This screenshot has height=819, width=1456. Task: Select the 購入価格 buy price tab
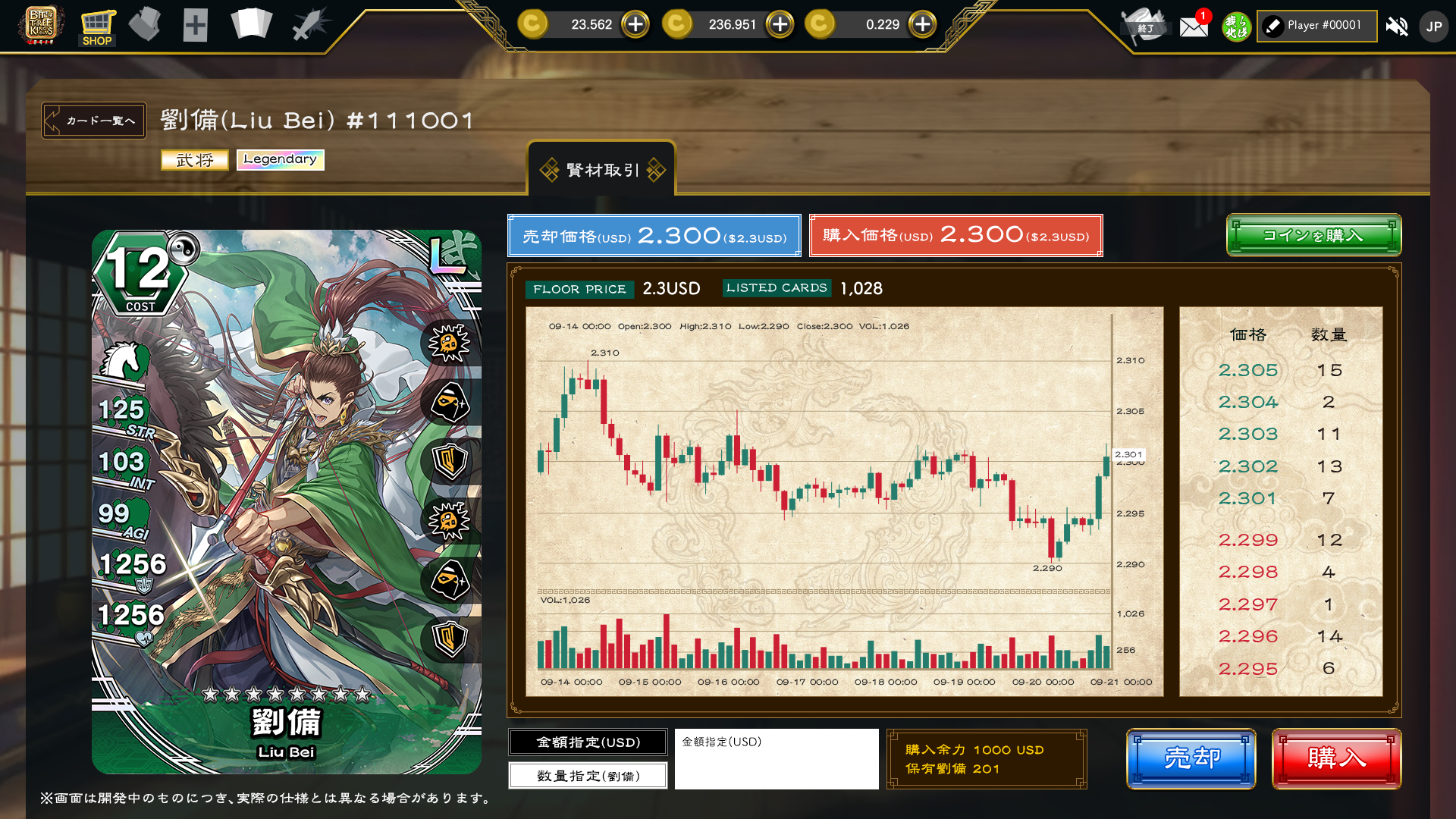(955, 236)
